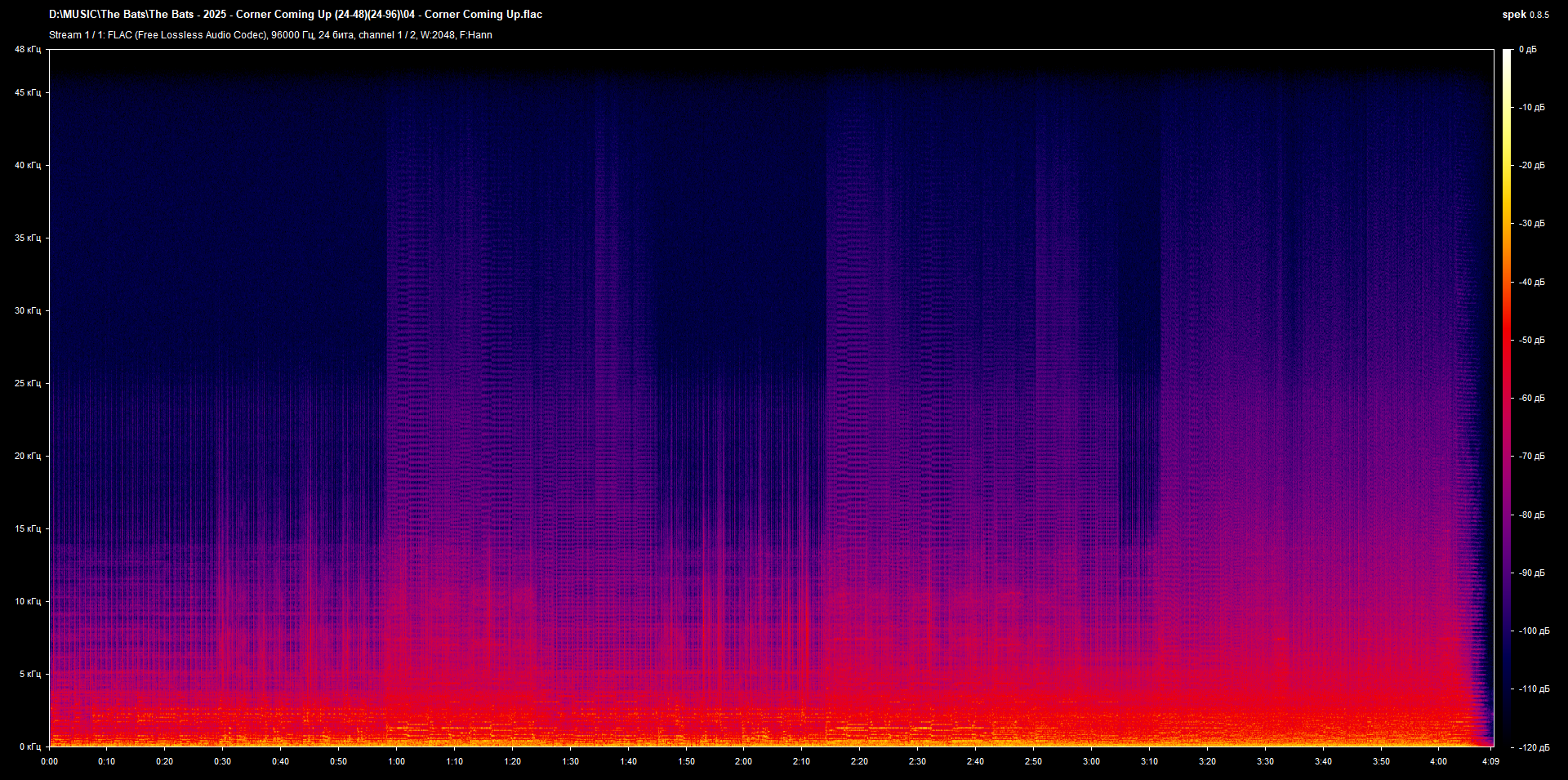1568x780 pixels.
Task: Select the 0:00 start time label
Action: [x=49, y=761]
